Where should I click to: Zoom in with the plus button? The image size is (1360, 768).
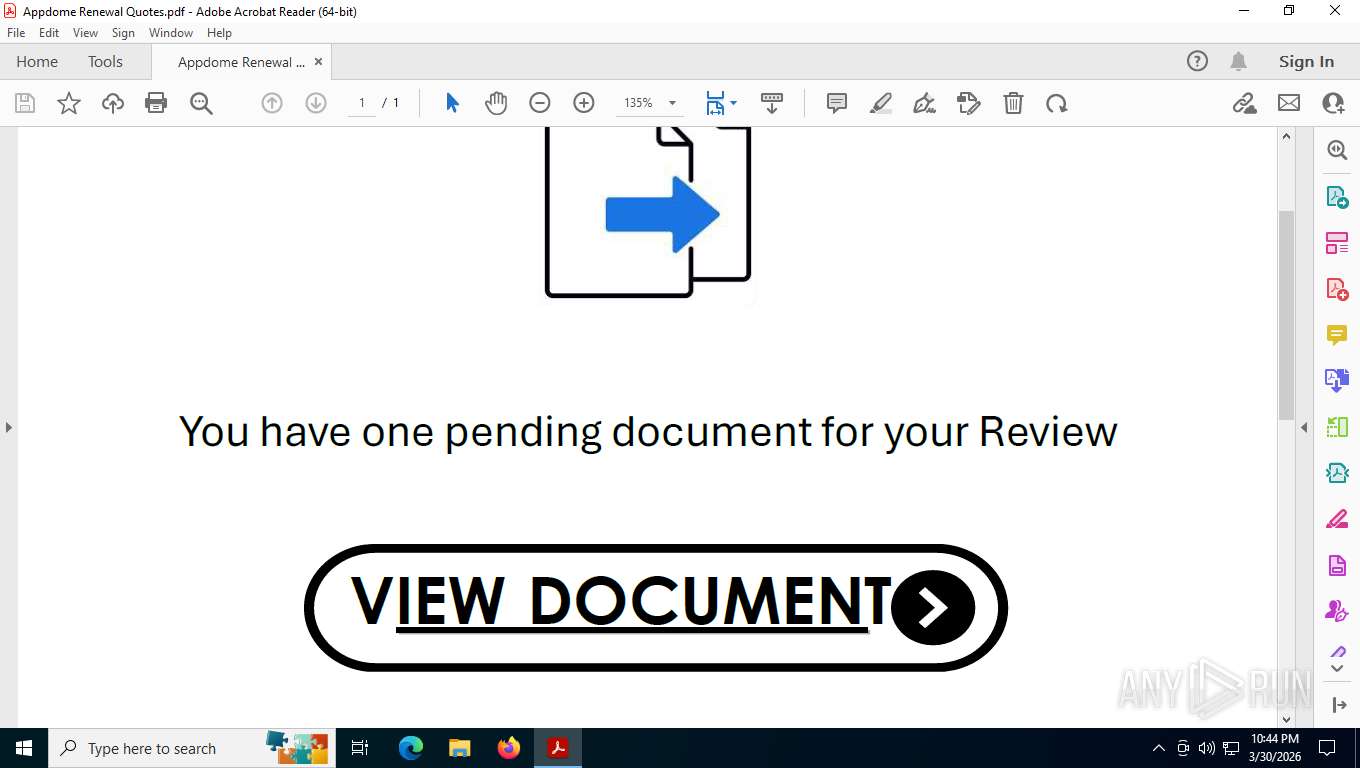click(584, 103)
